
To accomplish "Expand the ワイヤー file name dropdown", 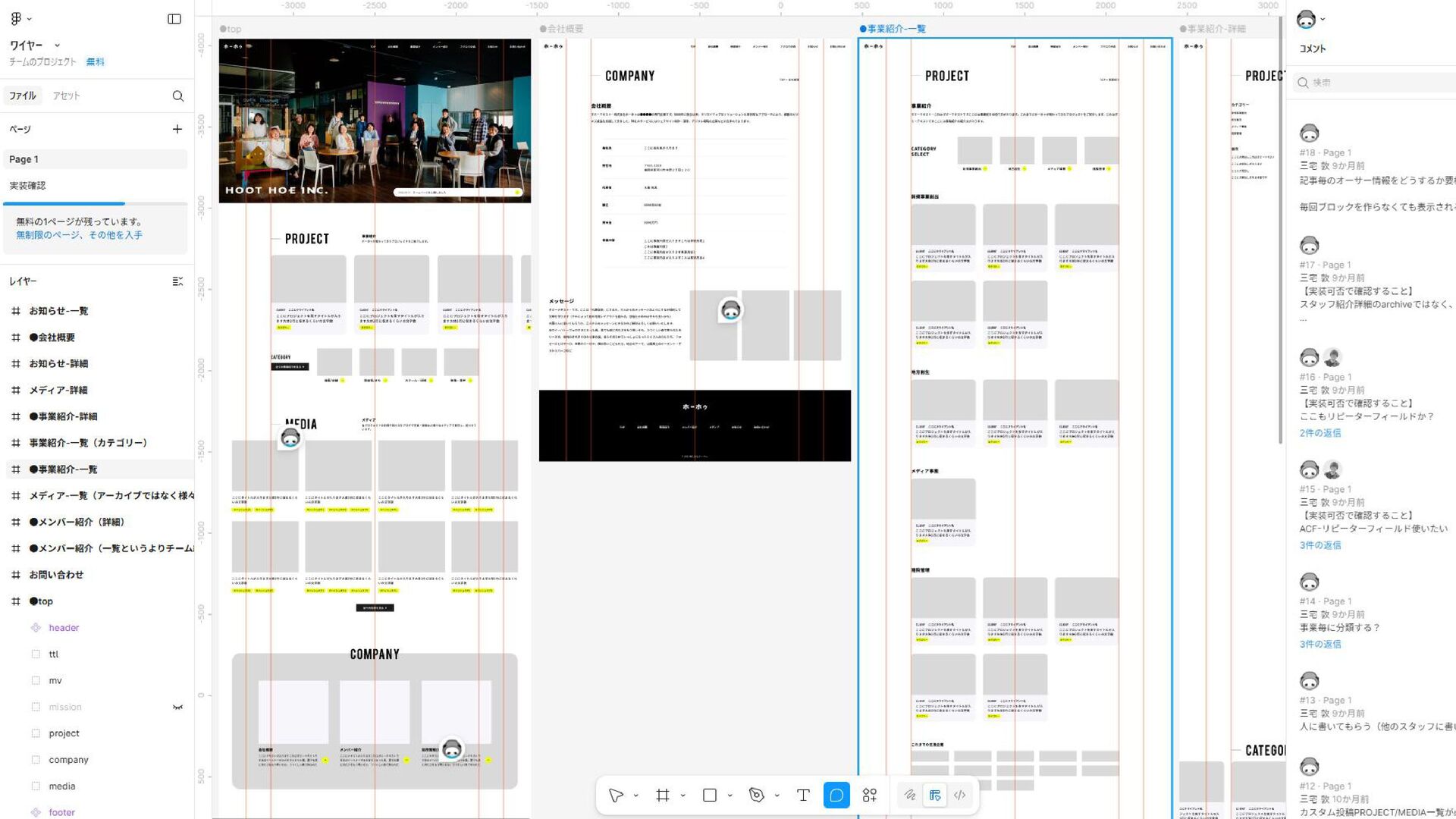I will coord(57,45).
